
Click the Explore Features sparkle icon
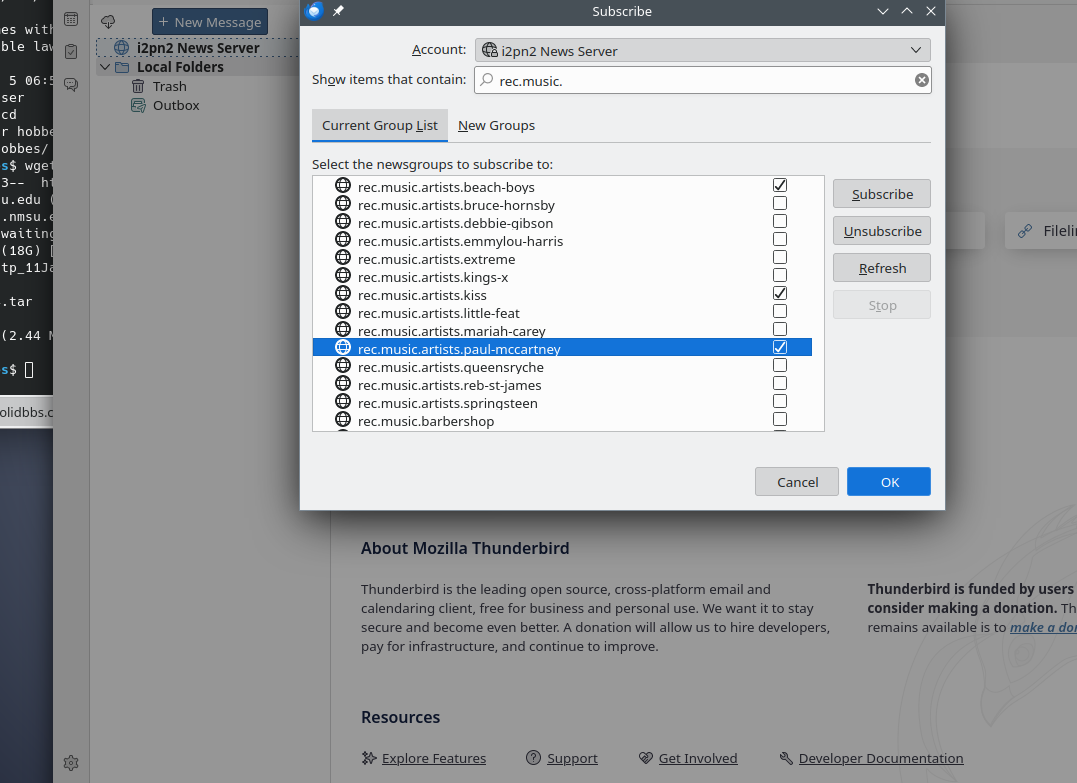coord(369,758)
